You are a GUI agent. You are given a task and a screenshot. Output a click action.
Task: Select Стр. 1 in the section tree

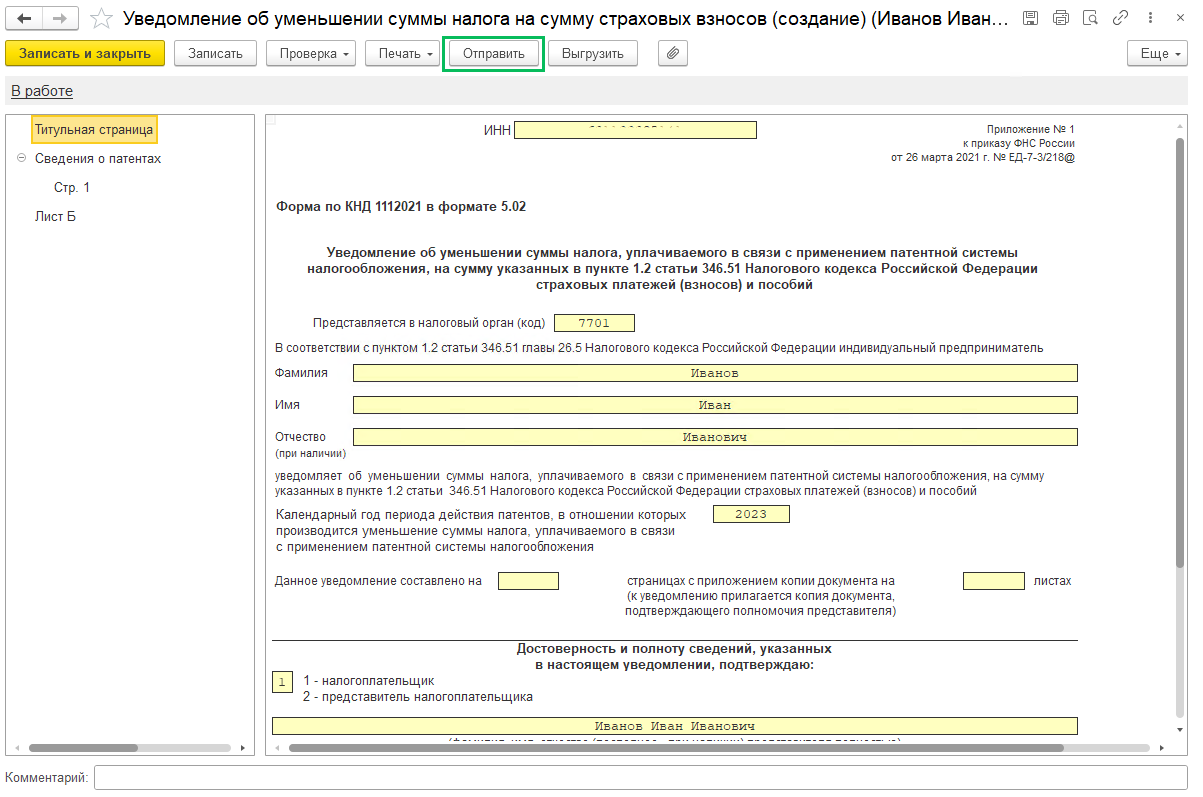(72, 187)
